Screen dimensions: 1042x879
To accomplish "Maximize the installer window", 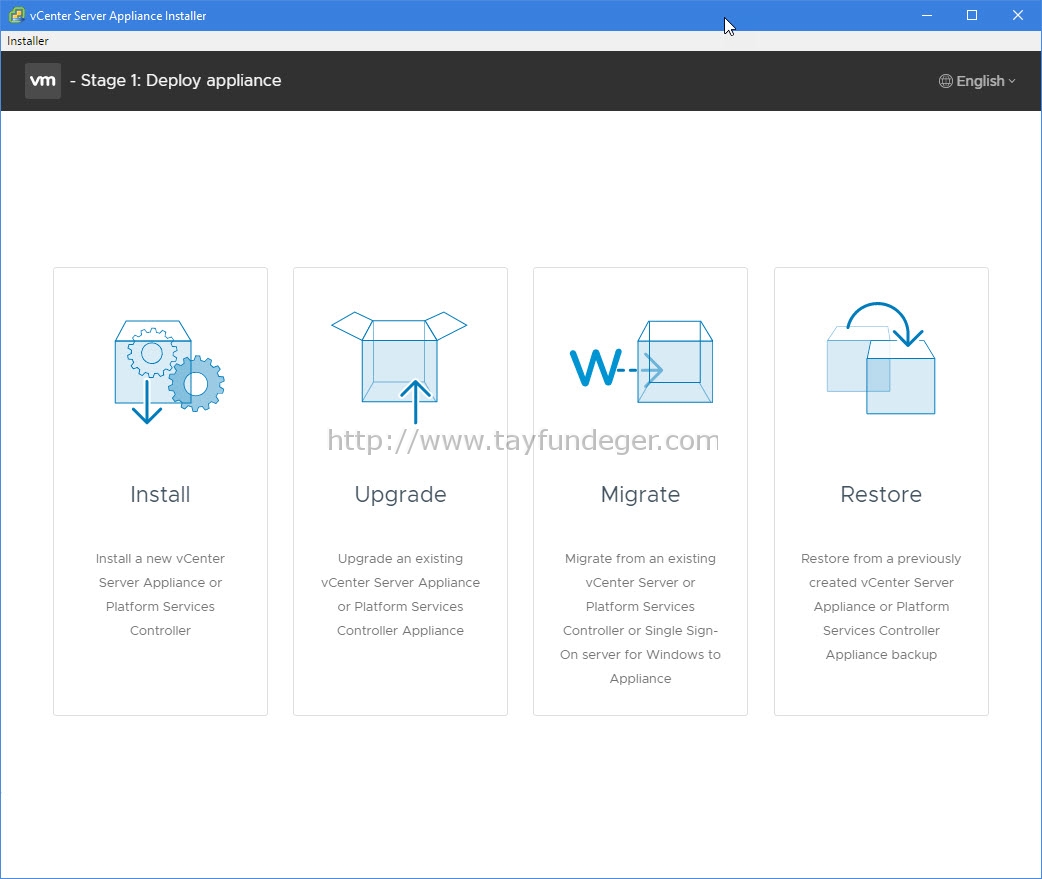I will pyautogui.click(x=972, y=15).
